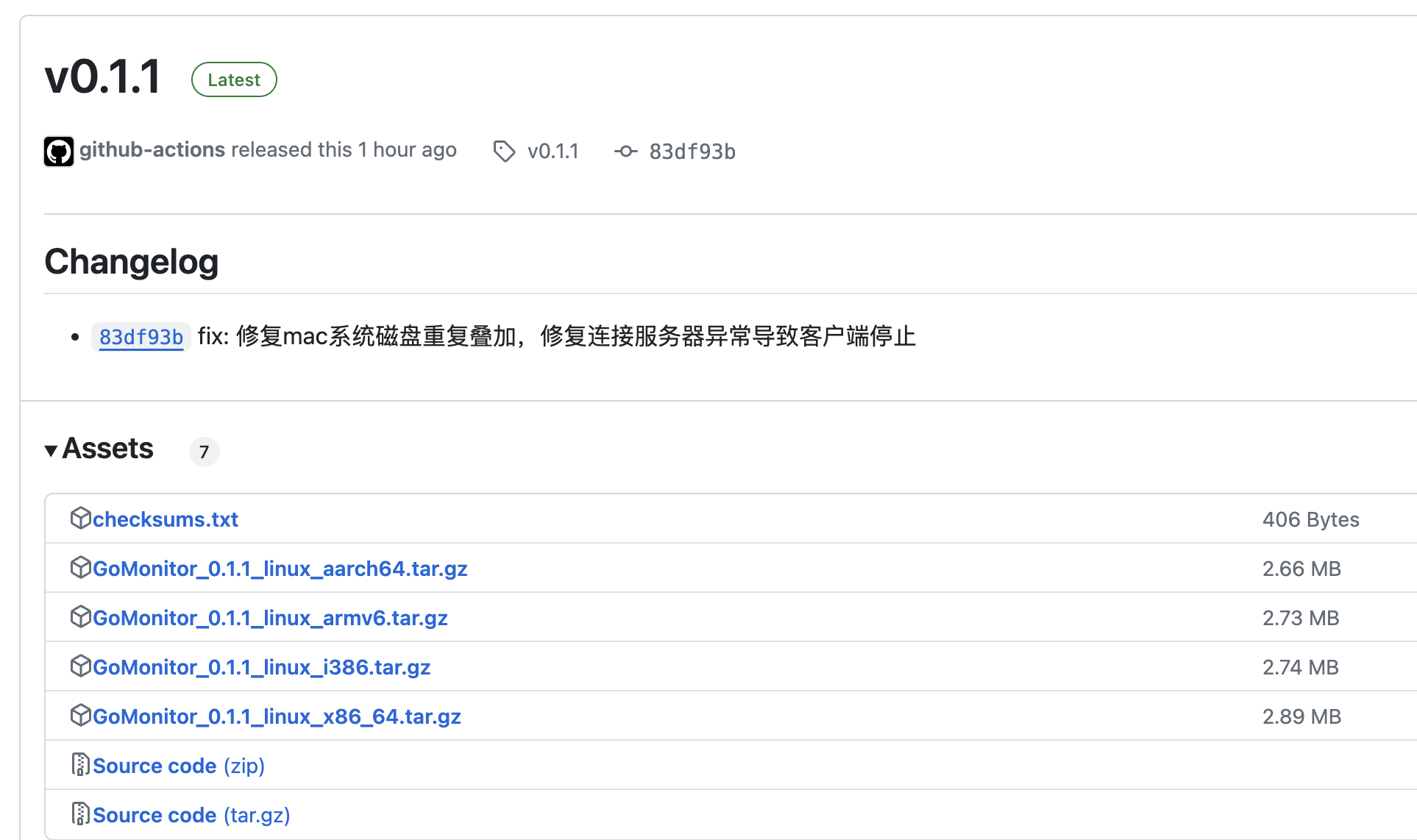Click the '2.74 MB' file size
1417x840 pixels.
[x=1301, y=667]
